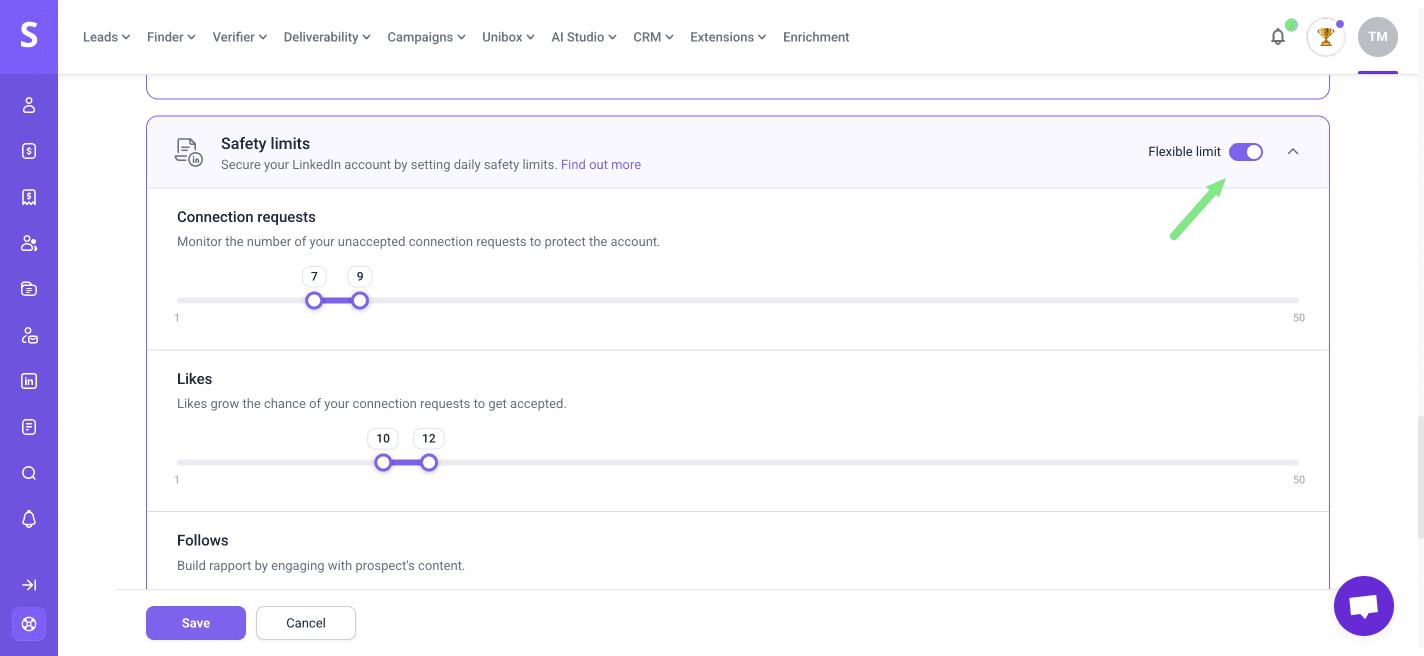This screenshot has height=656, width=1424.
Task: Click the search magnifier sidebar icon
Action: 29,473
